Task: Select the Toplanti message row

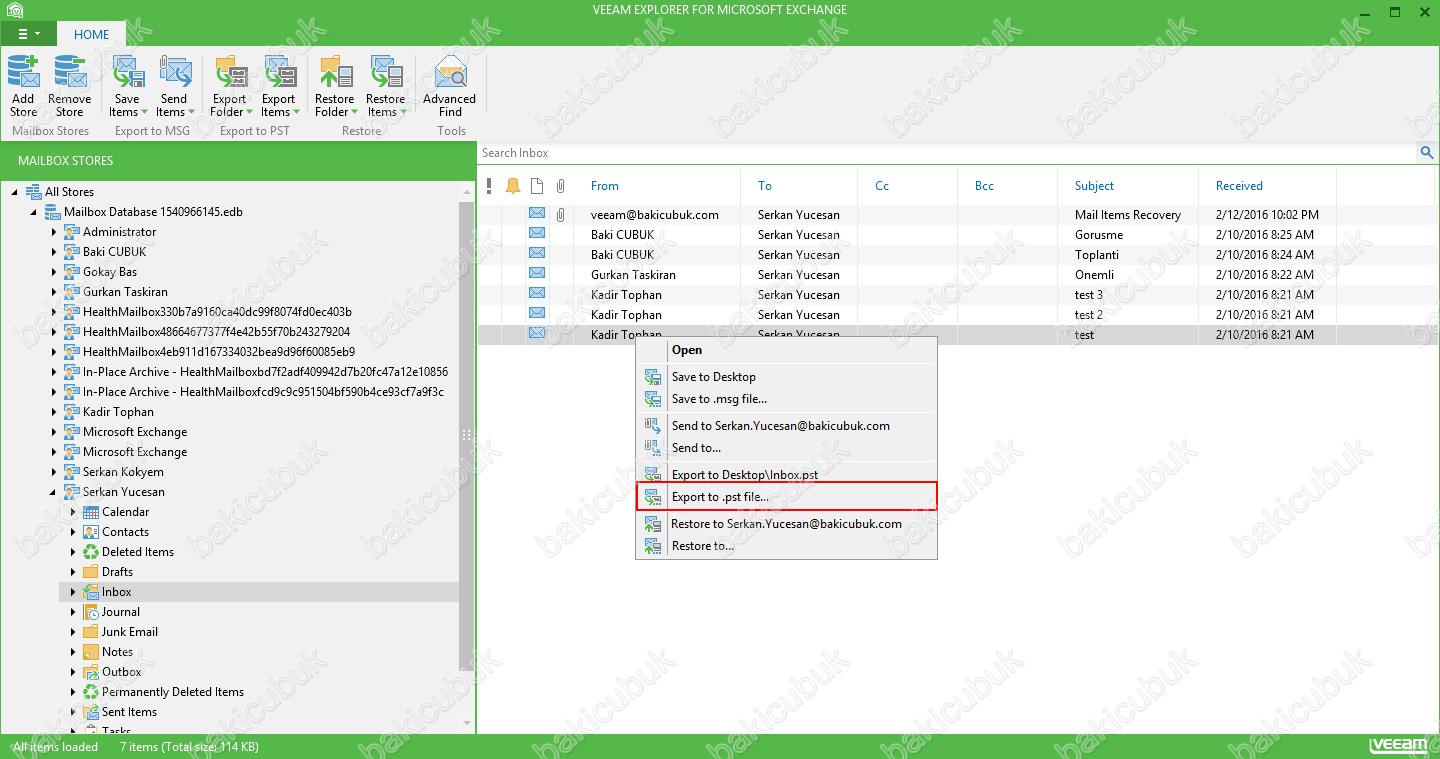Action: 957,255
